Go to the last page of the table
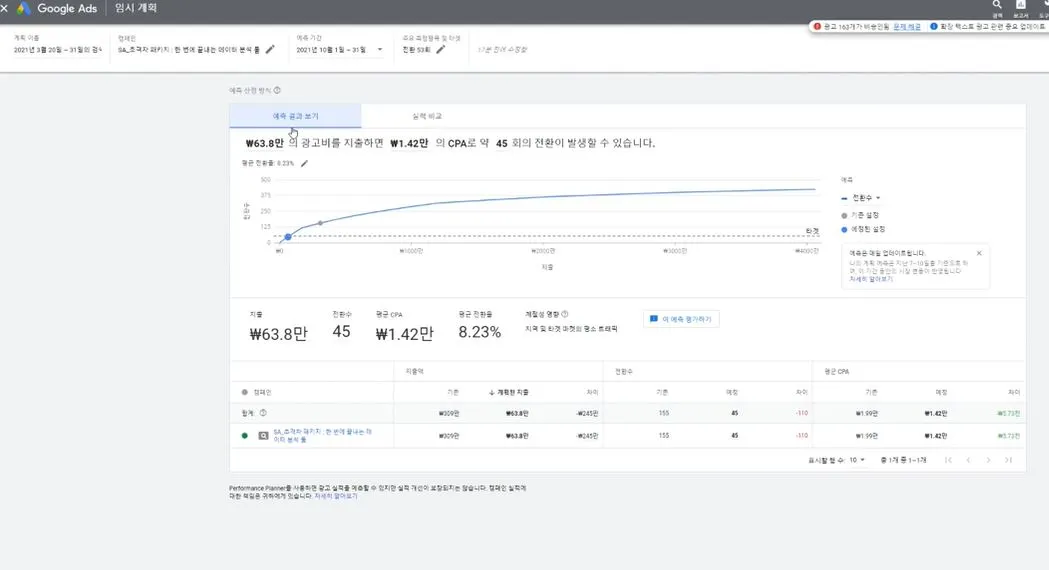Image resolution: width=1049 pixels, height=570 pixels. 1008,460
